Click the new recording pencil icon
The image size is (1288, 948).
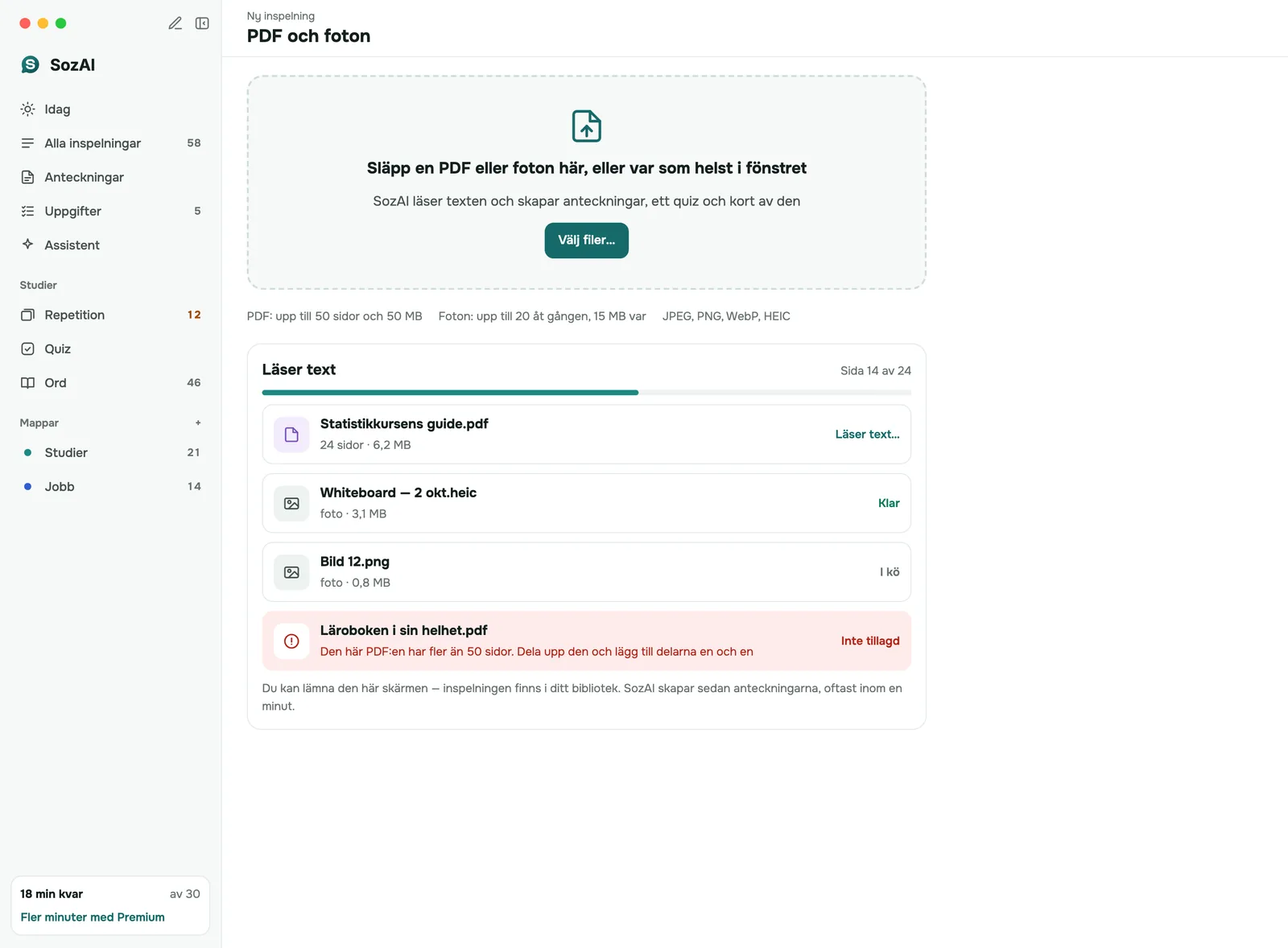click(x=175, y=23)
